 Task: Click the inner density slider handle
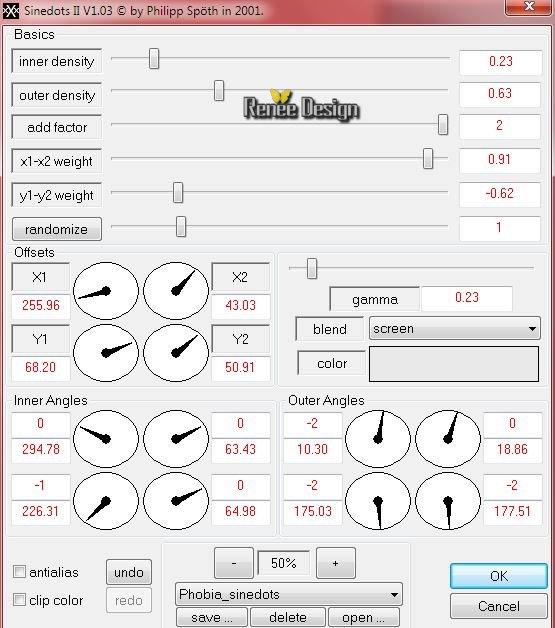pyautogui.click(x=154, y=59)
